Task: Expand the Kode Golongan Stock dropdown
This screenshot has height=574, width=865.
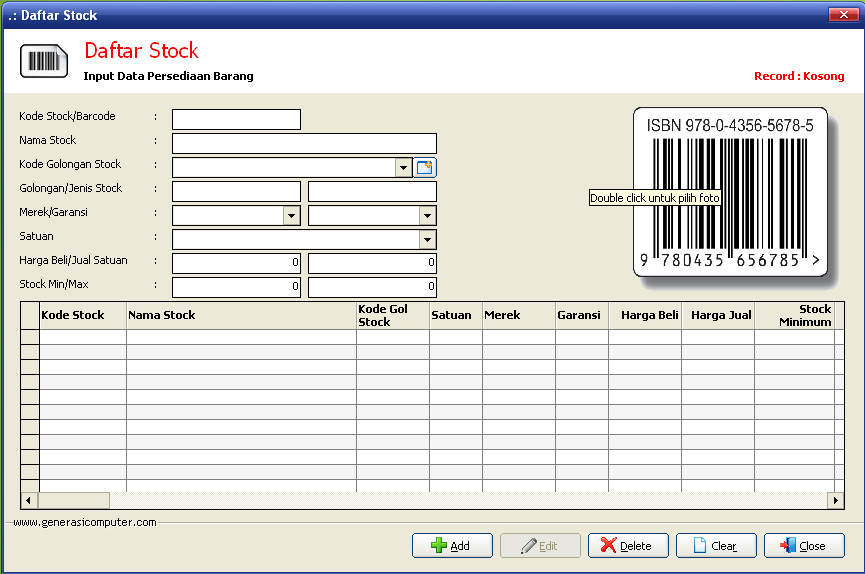Action: (x=403, y=168)
